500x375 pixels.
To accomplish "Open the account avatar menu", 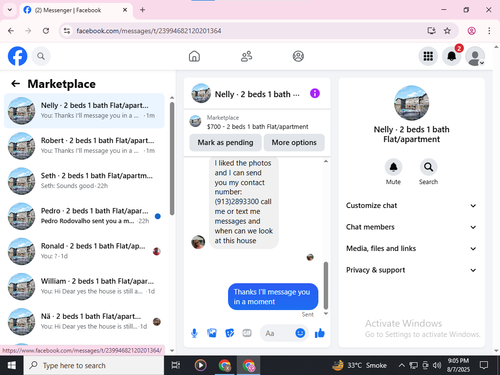I will click(x=475, y=56).
